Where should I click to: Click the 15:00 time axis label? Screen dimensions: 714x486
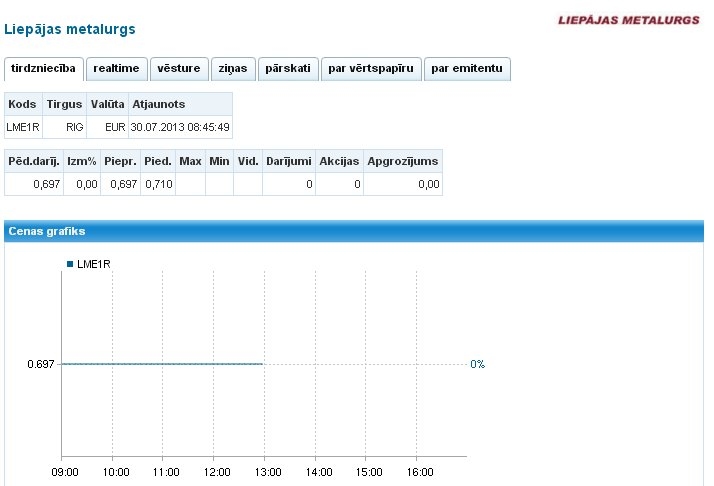click(x=369, y=472)
